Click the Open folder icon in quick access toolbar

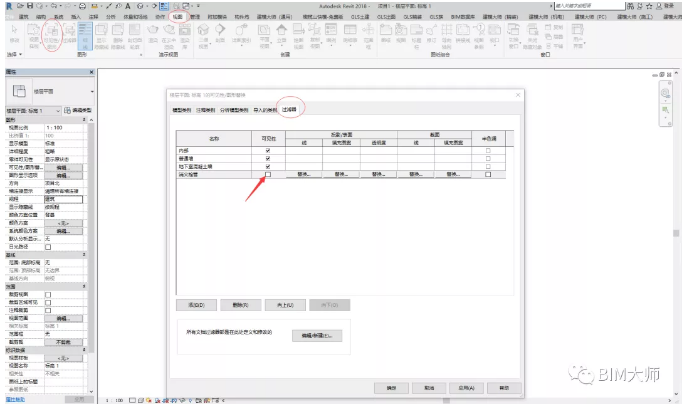(21, 6)
